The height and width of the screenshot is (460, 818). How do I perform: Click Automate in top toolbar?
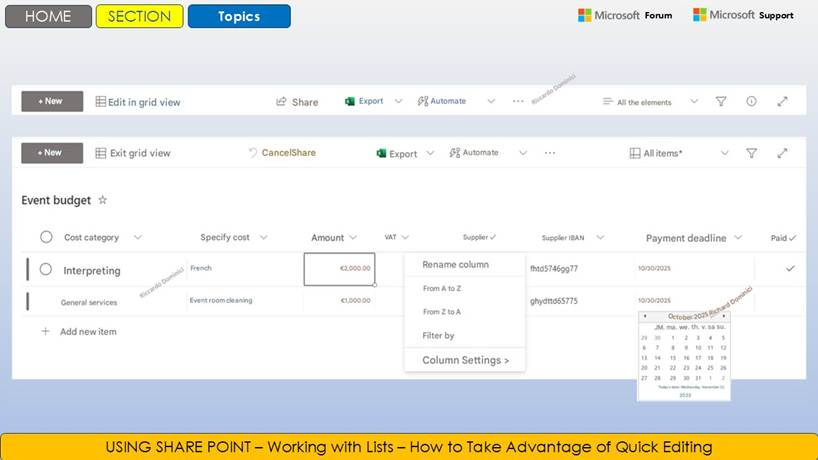pyautogui.click(x=442, y=101)
